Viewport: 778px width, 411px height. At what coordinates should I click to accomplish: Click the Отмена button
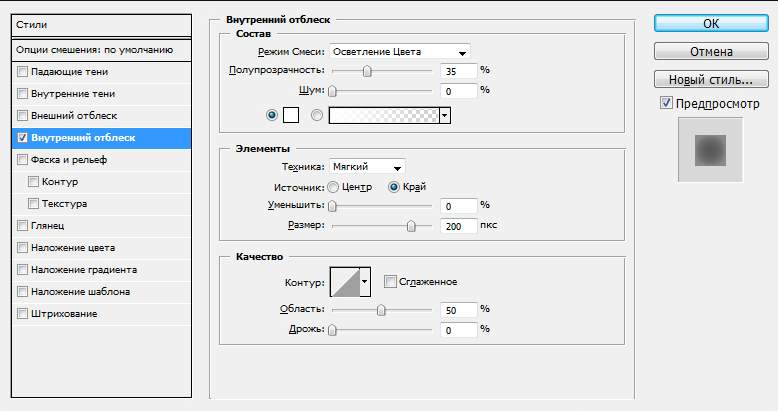point(711,52)
